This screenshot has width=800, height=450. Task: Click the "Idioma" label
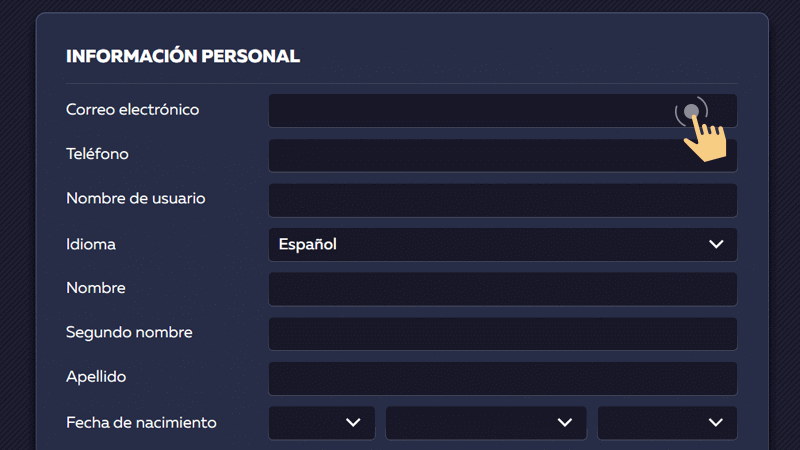tap(91, 244)
